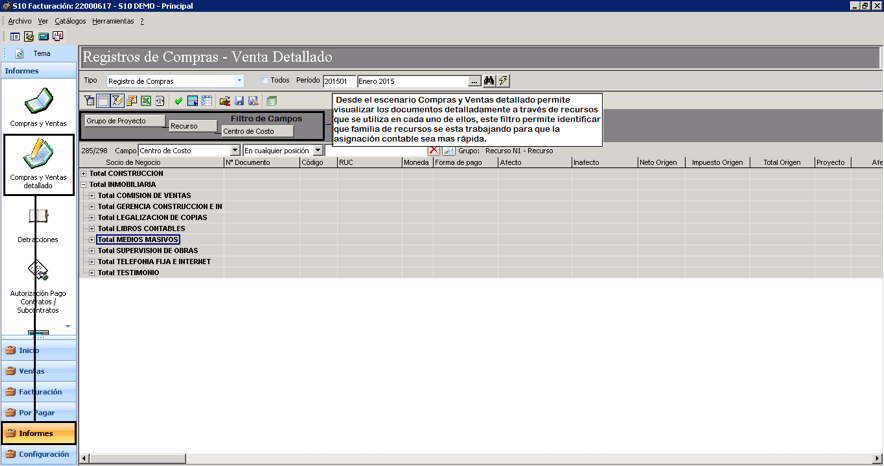Switch to the Facturación navigation section

pyautogui.click(x=39, y=392)
